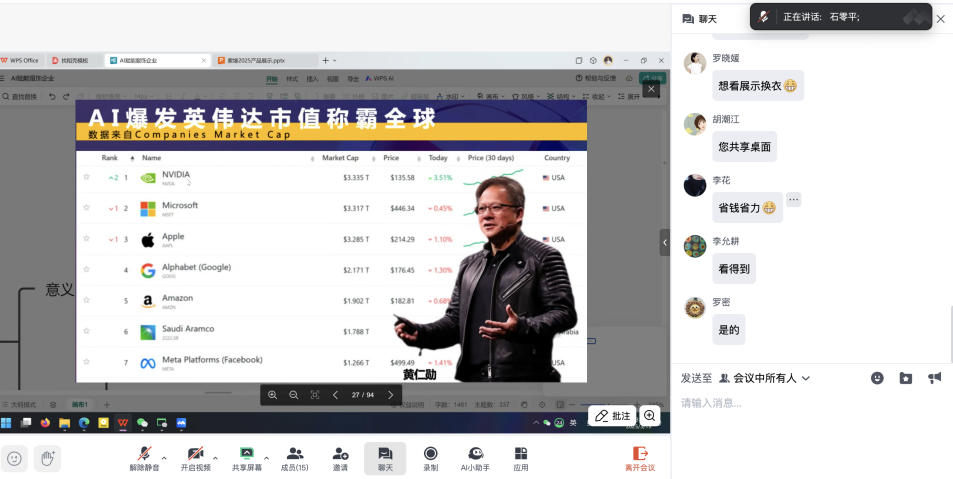This screenshot has height=479, width=953.
Task: Open the 开始 ribbon tab in WPS
Action: point(272,78)
